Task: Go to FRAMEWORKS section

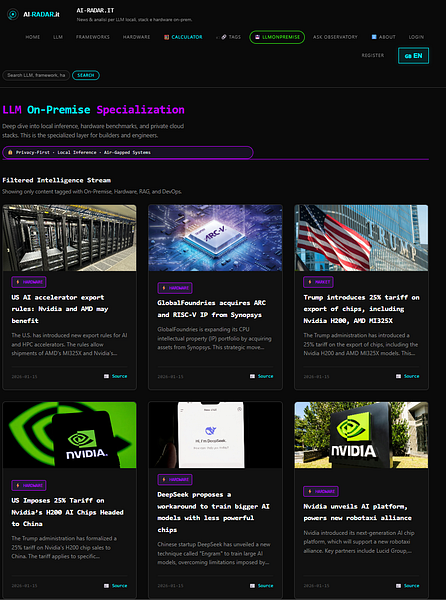Action: [x=93, y=37]
